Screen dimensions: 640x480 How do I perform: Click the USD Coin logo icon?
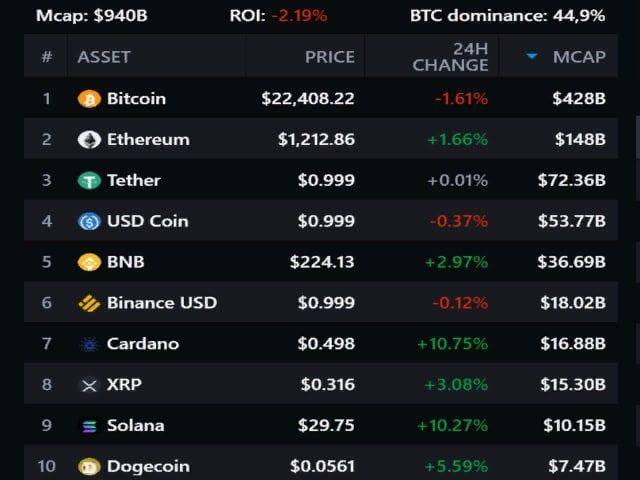(x=89, y=222)
